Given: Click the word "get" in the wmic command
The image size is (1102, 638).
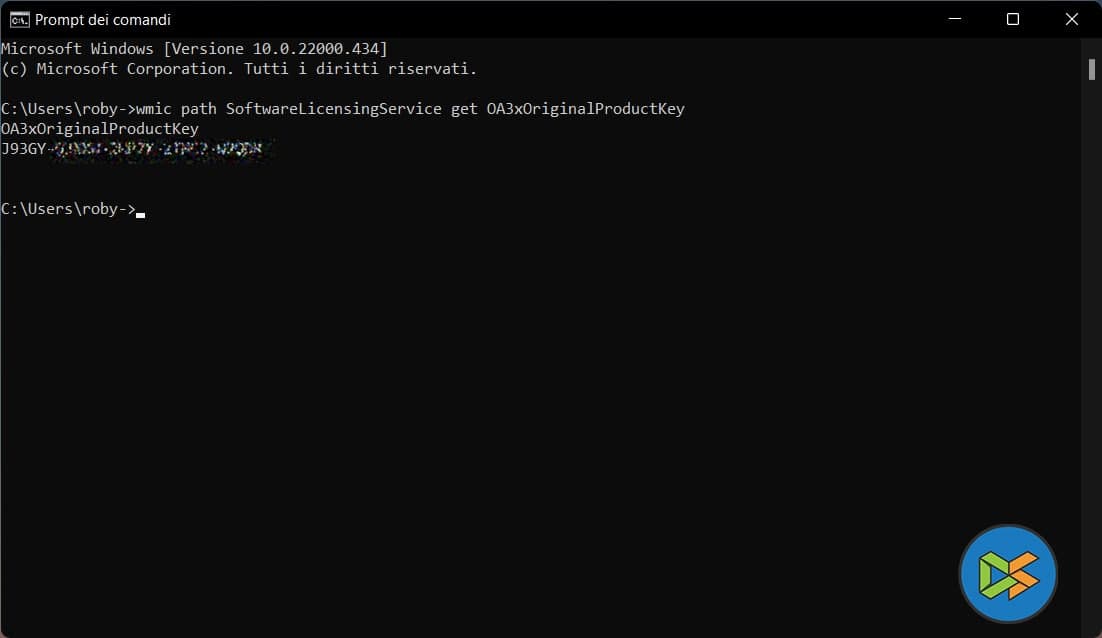Looking at the screenshot, I should click(464, 109).
